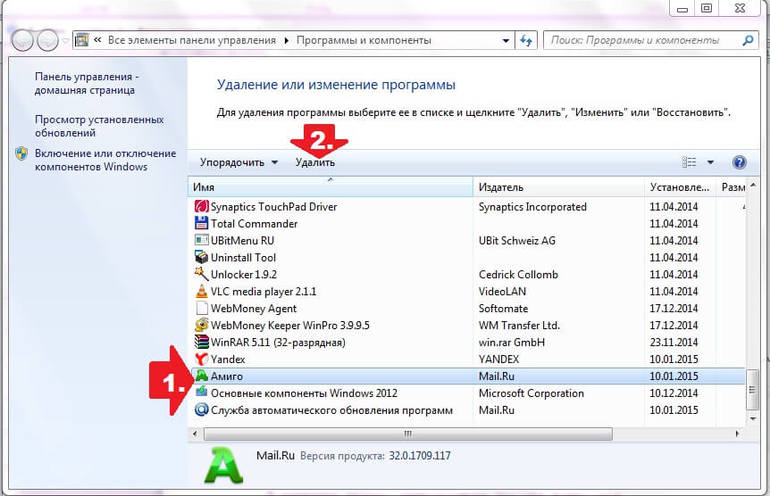
Task: Click the WebMoney Keeper WinPro icon
Action: coord(201,325)
